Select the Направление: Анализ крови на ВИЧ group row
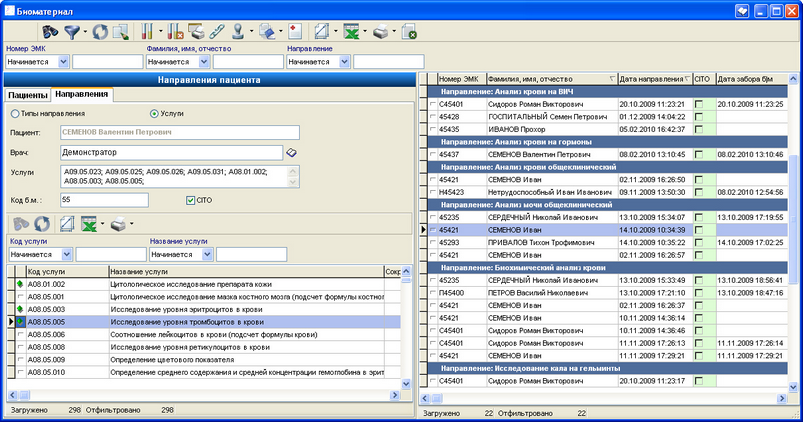 tap(607, 92)
